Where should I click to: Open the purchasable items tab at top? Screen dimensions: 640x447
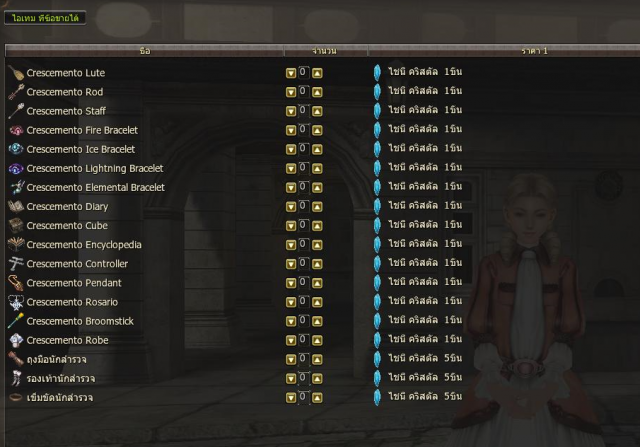[45, 18]
